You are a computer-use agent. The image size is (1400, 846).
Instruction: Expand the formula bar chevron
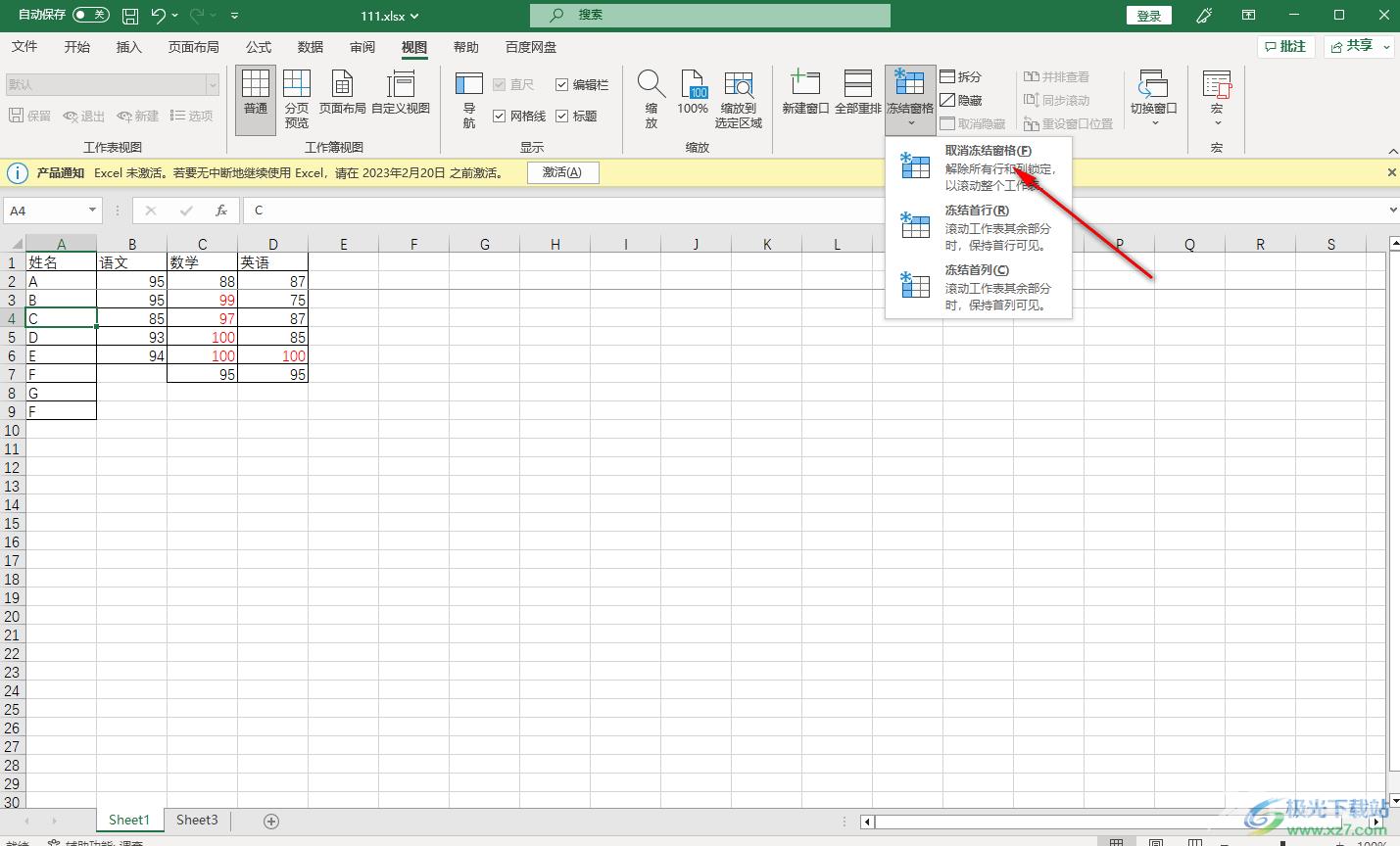[1392, 211]
